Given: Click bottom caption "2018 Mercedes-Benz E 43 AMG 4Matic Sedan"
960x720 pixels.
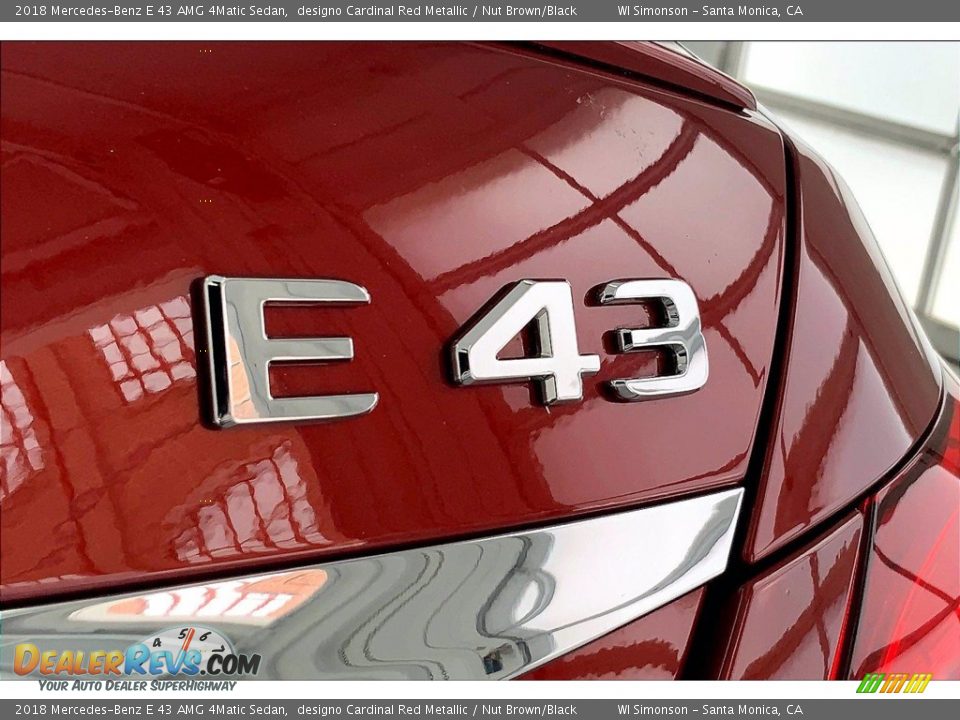Looking at the screenshot, I should (151, 710).
